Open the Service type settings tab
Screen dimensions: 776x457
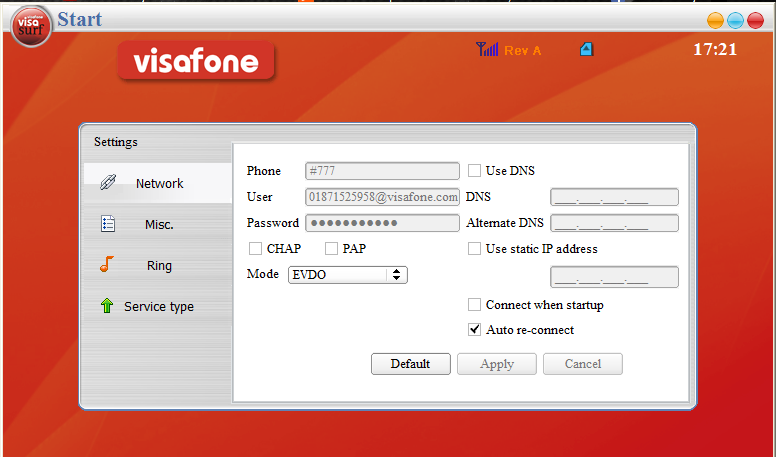click(x=158, y=306)
